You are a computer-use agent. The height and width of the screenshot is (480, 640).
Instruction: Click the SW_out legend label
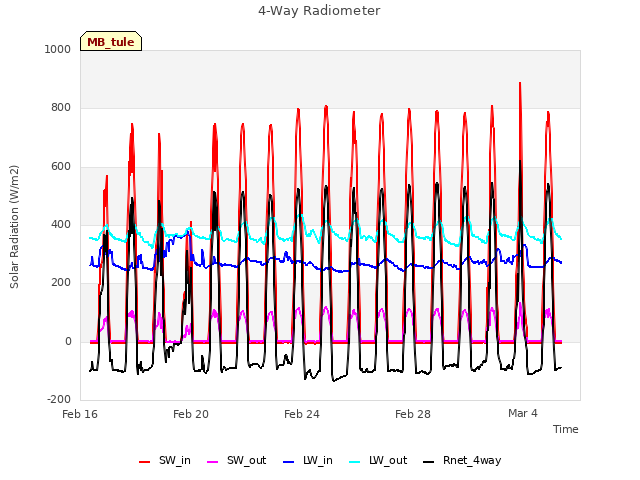pos(247,461)
